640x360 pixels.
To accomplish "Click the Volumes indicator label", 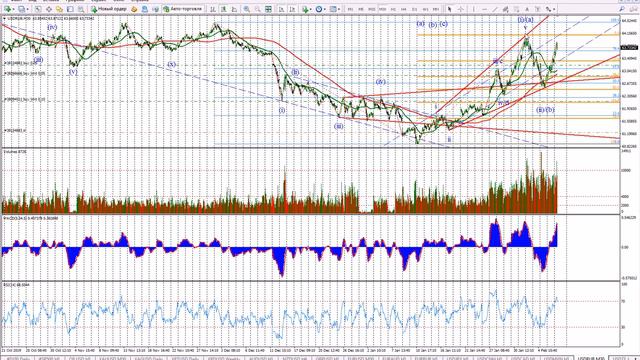I will pos(15,151).
